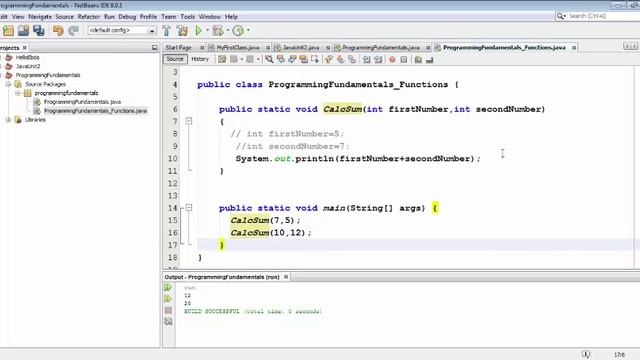Click the Re-run green arrow in Output

pos(168,288)
